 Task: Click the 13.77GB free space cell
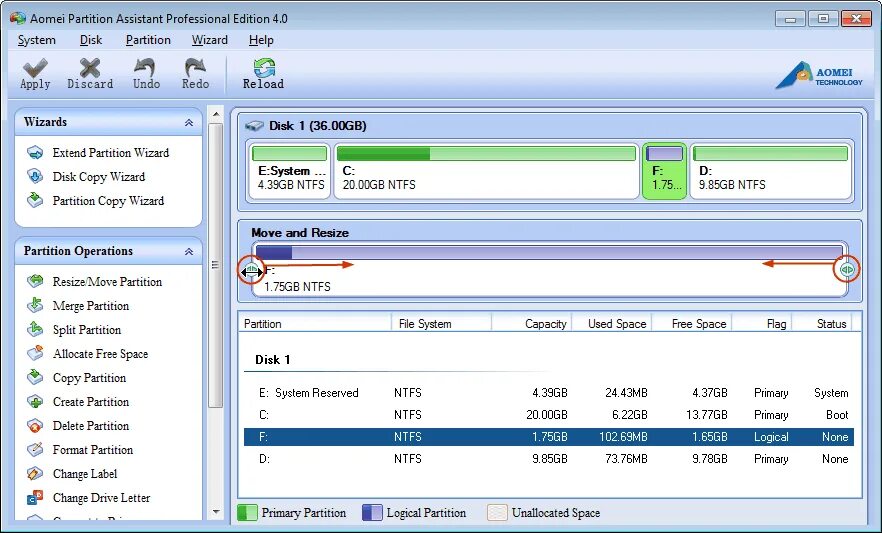[x=706, y=415]
